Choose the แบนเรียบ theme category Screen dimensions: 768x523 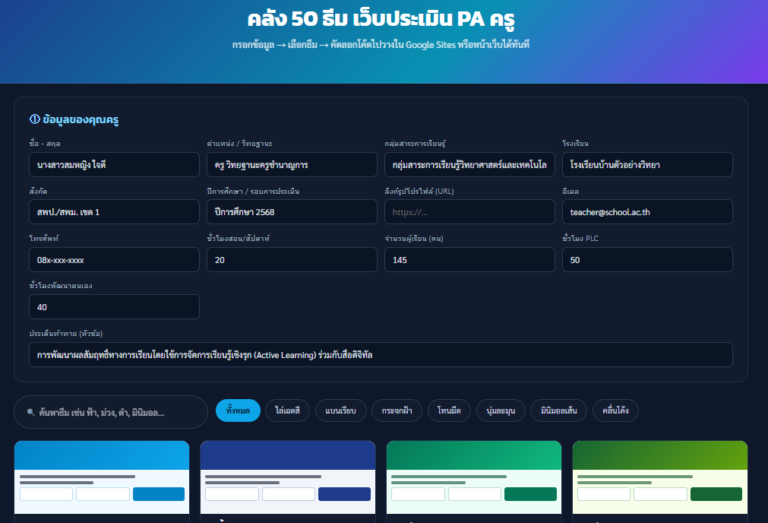[x=340, y=410]
